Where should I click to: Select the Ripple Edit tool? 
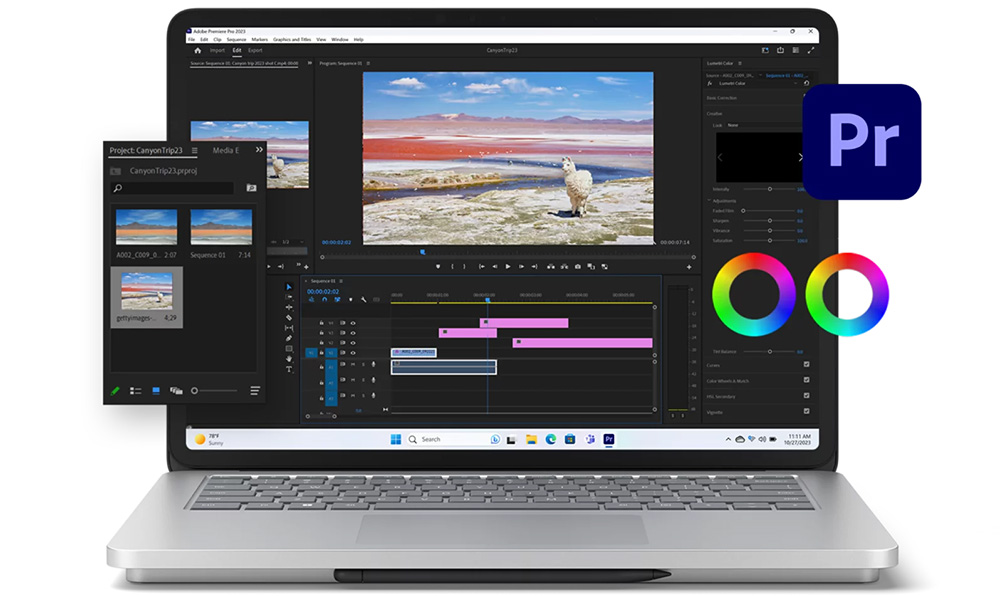coord(288,307)
